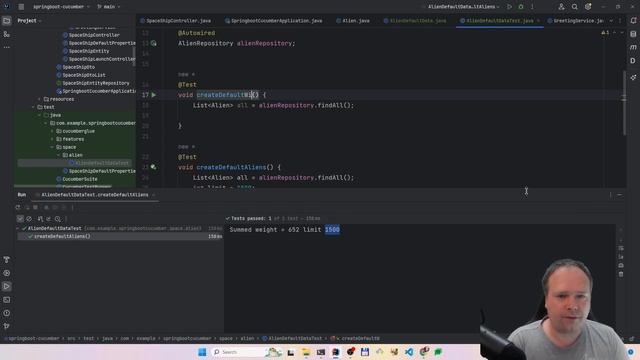The height and width of the screenshot is (360, 640).
Task: Open File Explorer from the taskbar
Action: [306, 352]
